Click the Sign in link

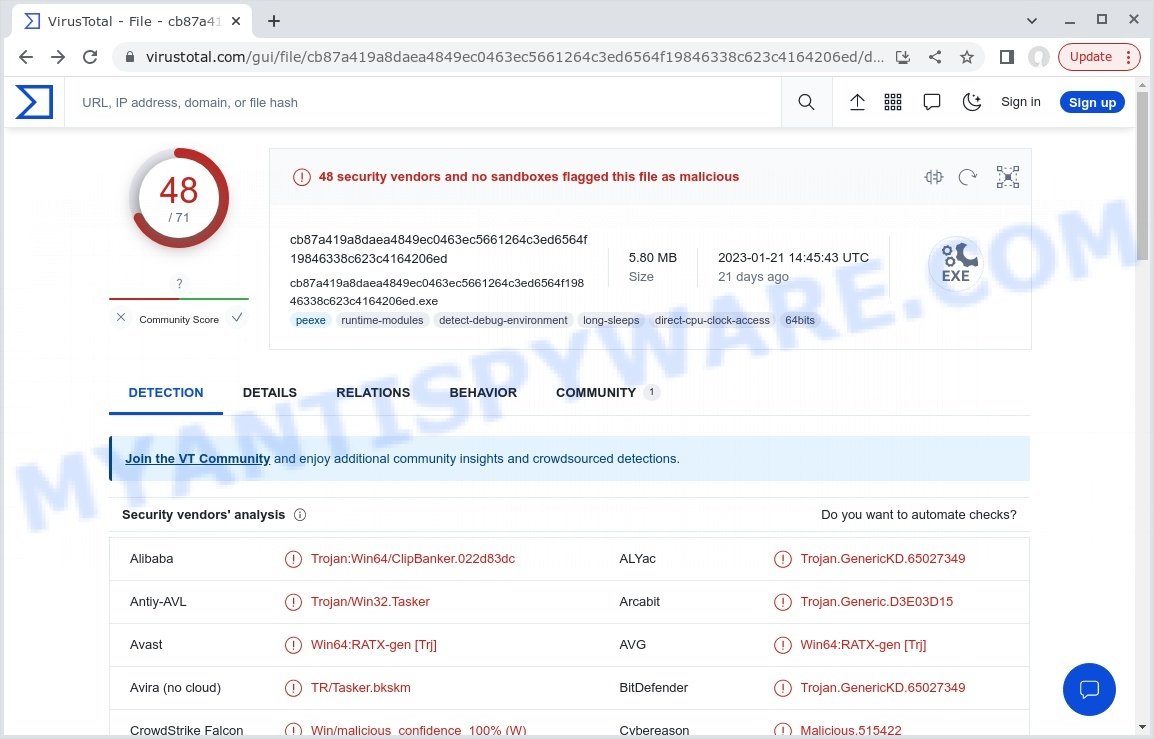pos(1021,102)
